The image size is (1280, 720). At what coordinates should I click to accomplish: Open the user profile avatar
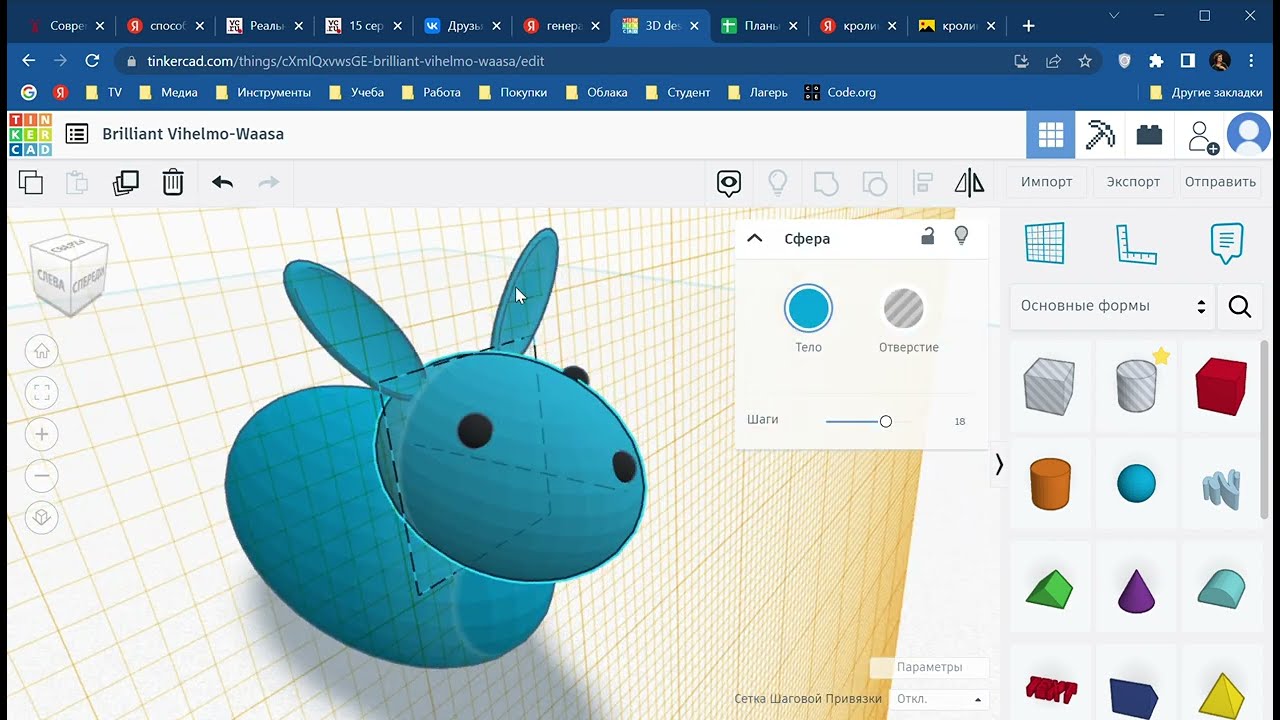click(1248, 135)
